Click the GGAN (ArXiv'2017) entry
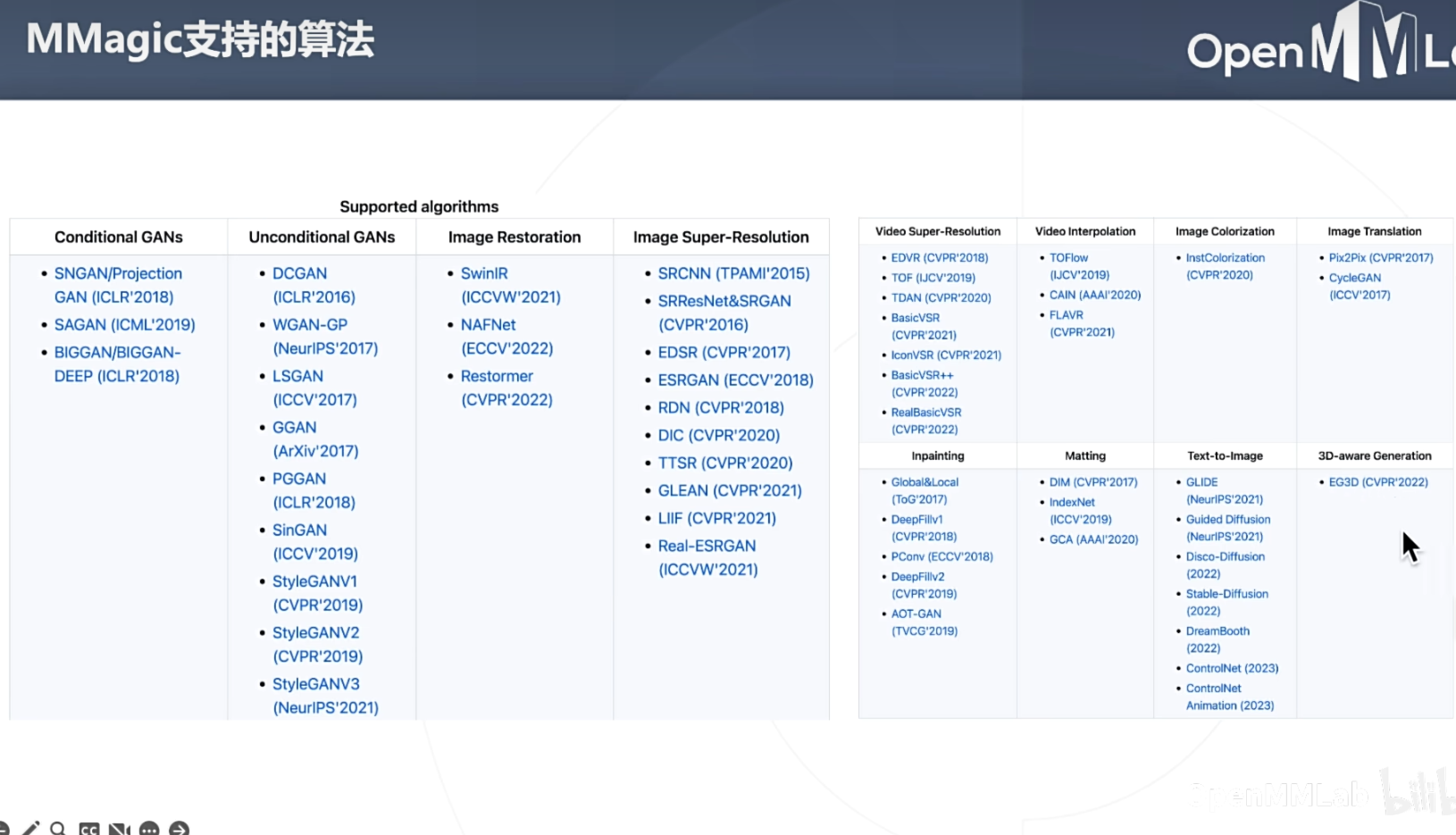The width and height of the screenshot is (1456, 835). (315, 439)
